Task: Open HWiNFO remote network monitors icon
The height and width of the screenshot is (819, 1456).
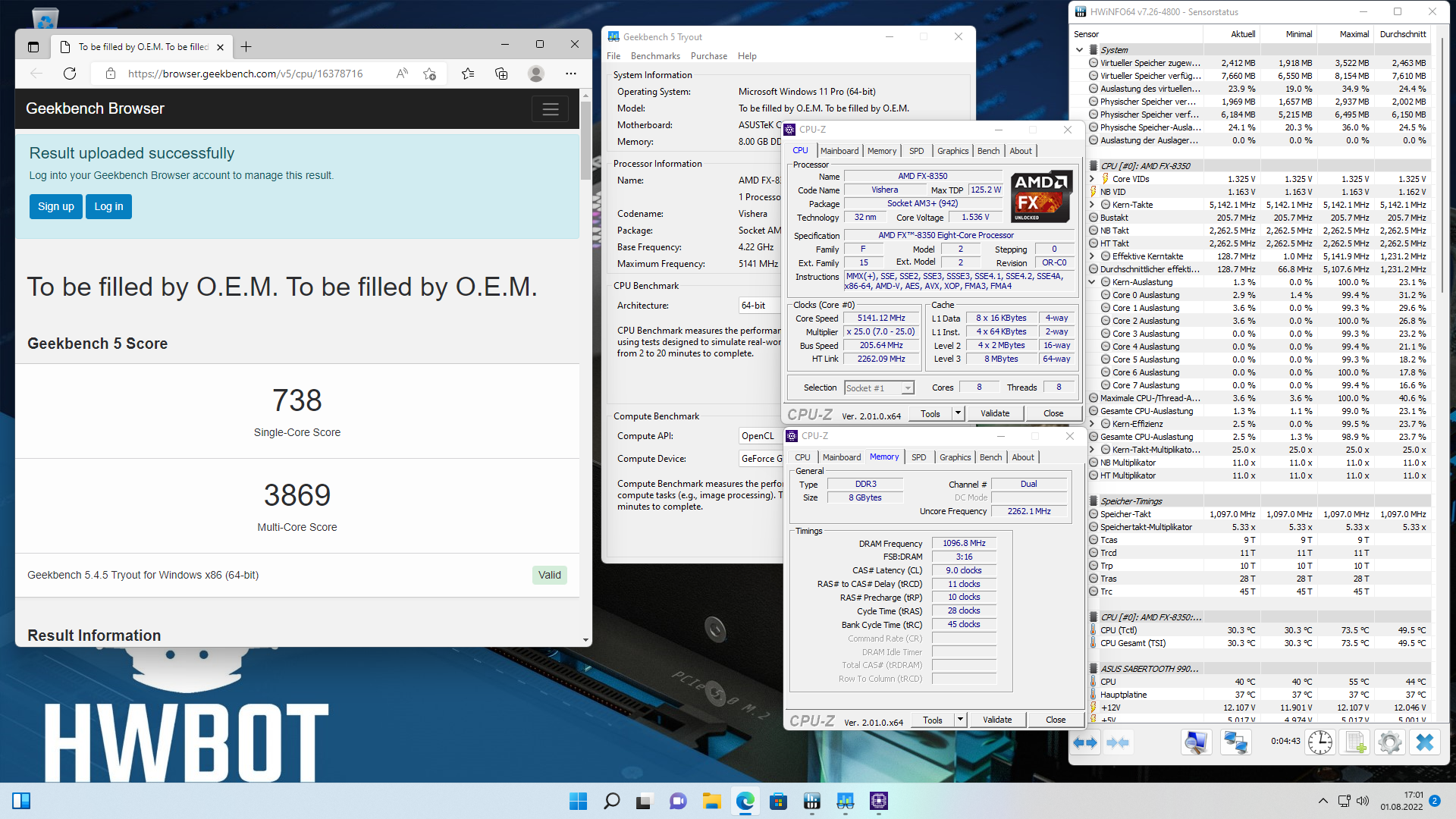Action: [x=1235, y=742]
